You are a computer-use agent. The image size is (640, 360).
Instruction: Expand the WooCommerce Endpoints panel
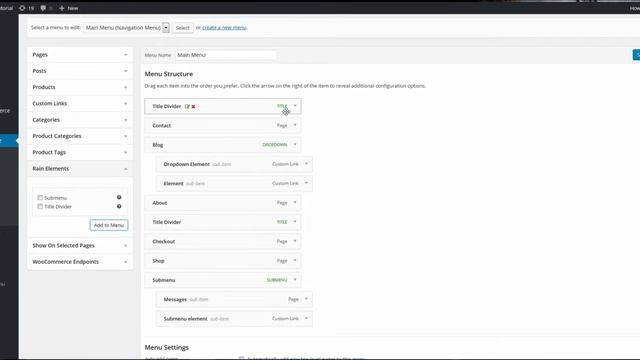80,262
